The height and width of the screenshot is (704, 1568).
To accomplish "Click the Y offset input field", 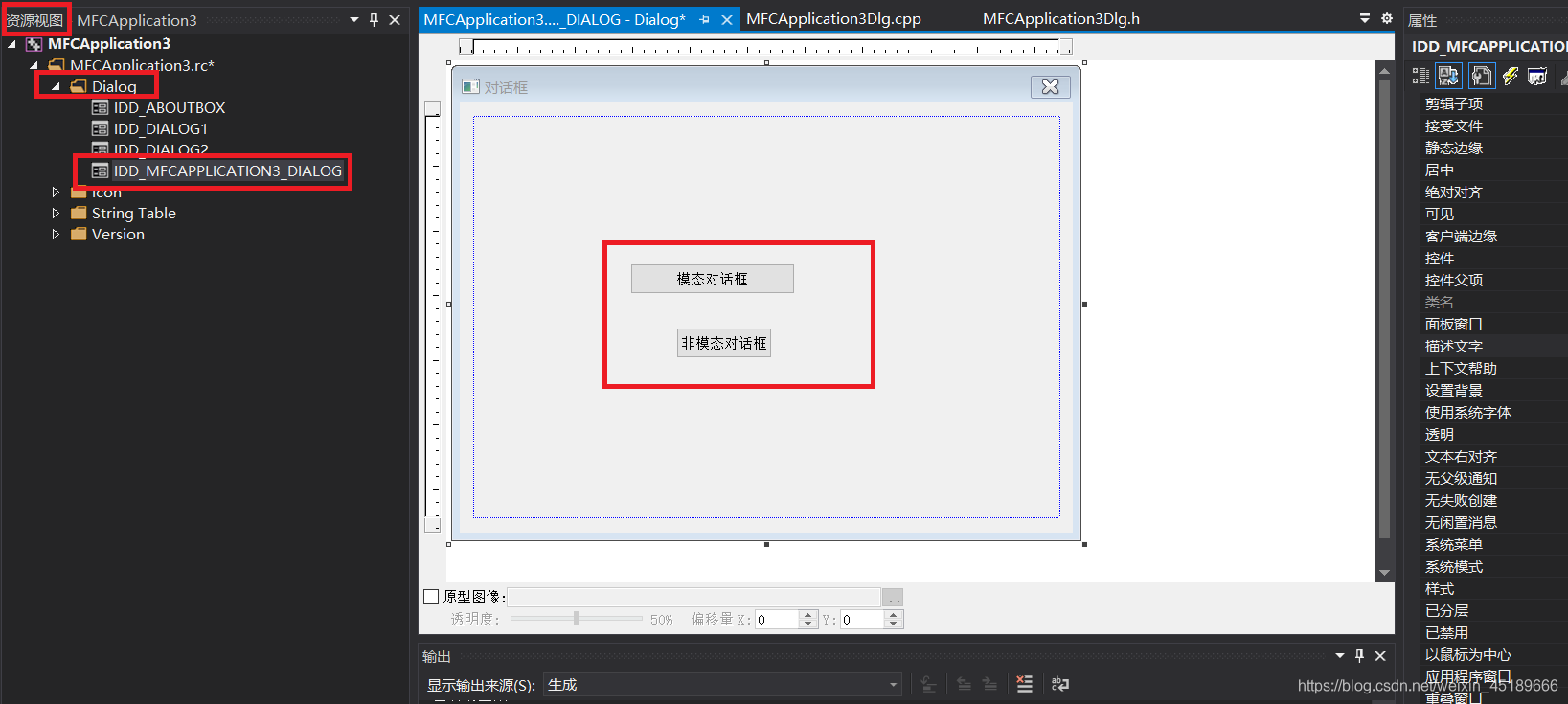I will coord(863,620).
